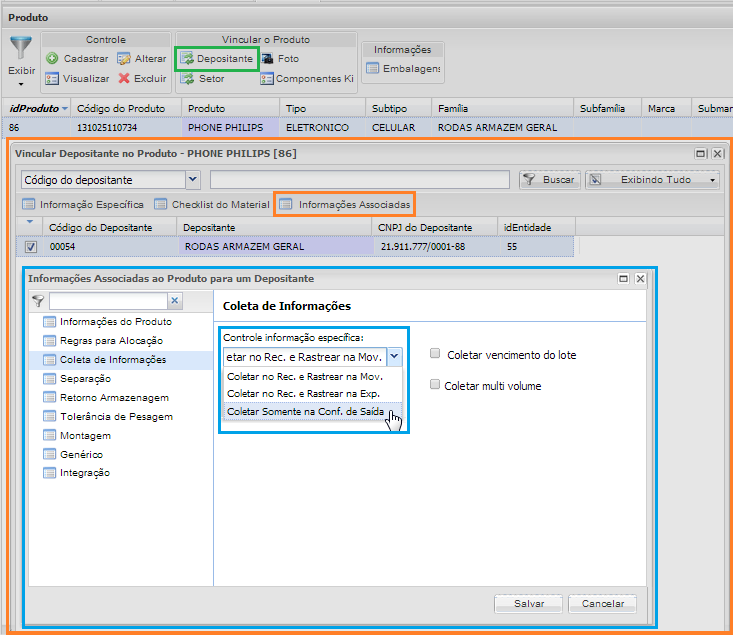Click the tree filter funnel icon

38,301
